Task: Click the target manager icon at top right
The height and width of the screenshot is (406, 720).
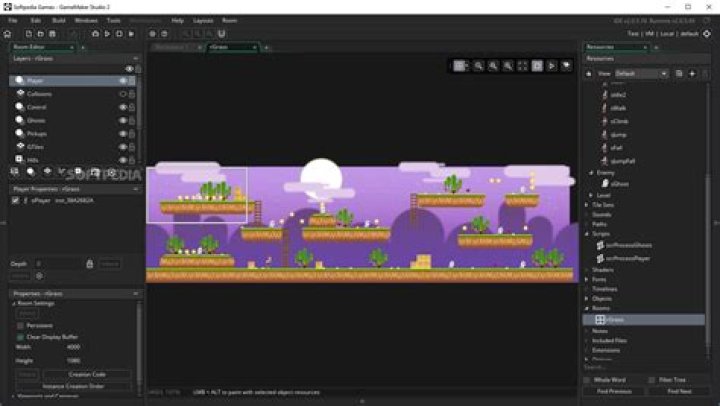Action: (x=707, y=34)
